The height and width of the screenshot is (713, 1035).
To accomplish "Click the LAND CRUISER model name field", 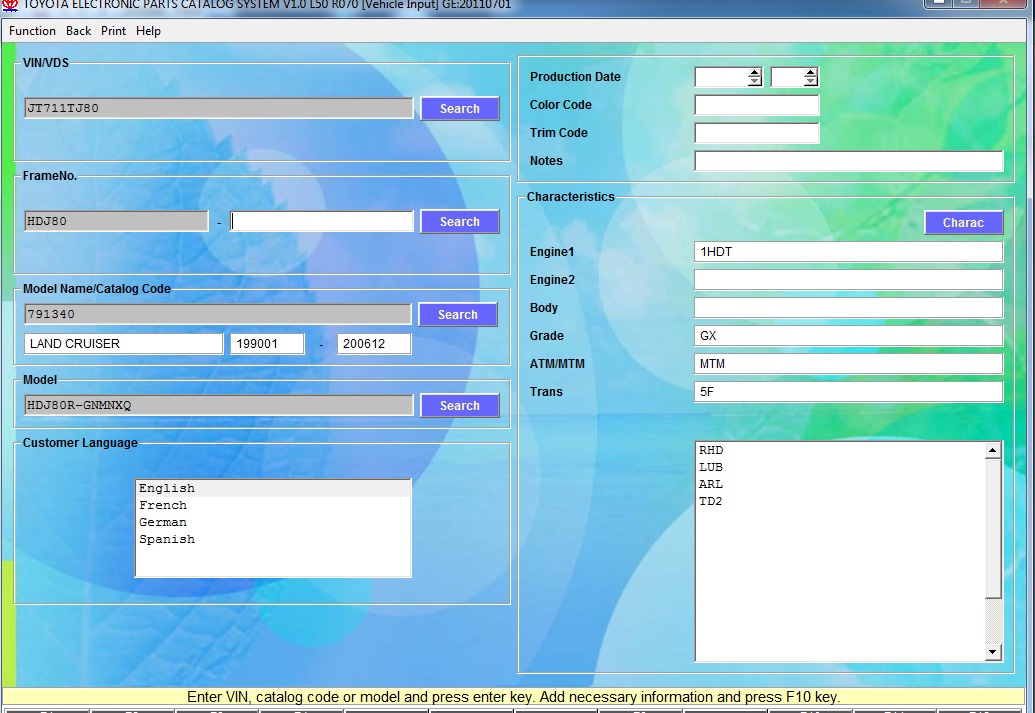I will click(x=123, y=344).
